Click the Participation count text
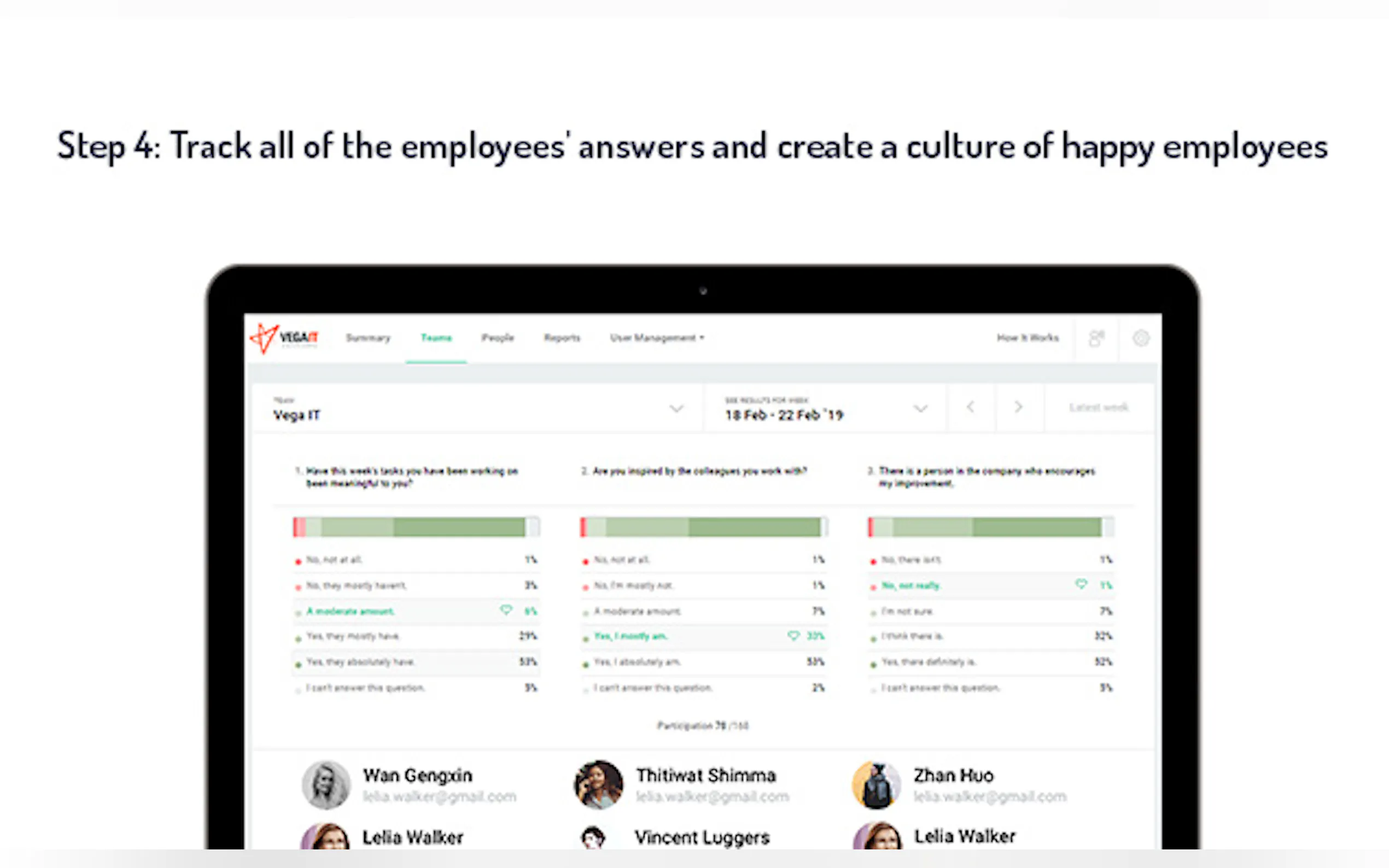 703,726
